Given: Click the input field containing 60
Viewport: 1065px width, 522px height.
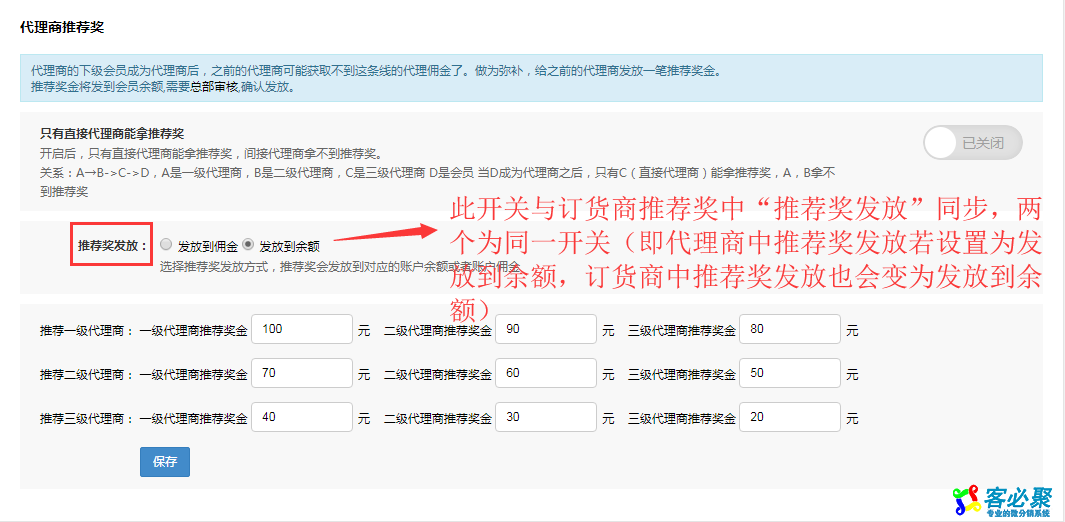Looking at the screenshot, I should pyautogui.click(x=546, y=373).
